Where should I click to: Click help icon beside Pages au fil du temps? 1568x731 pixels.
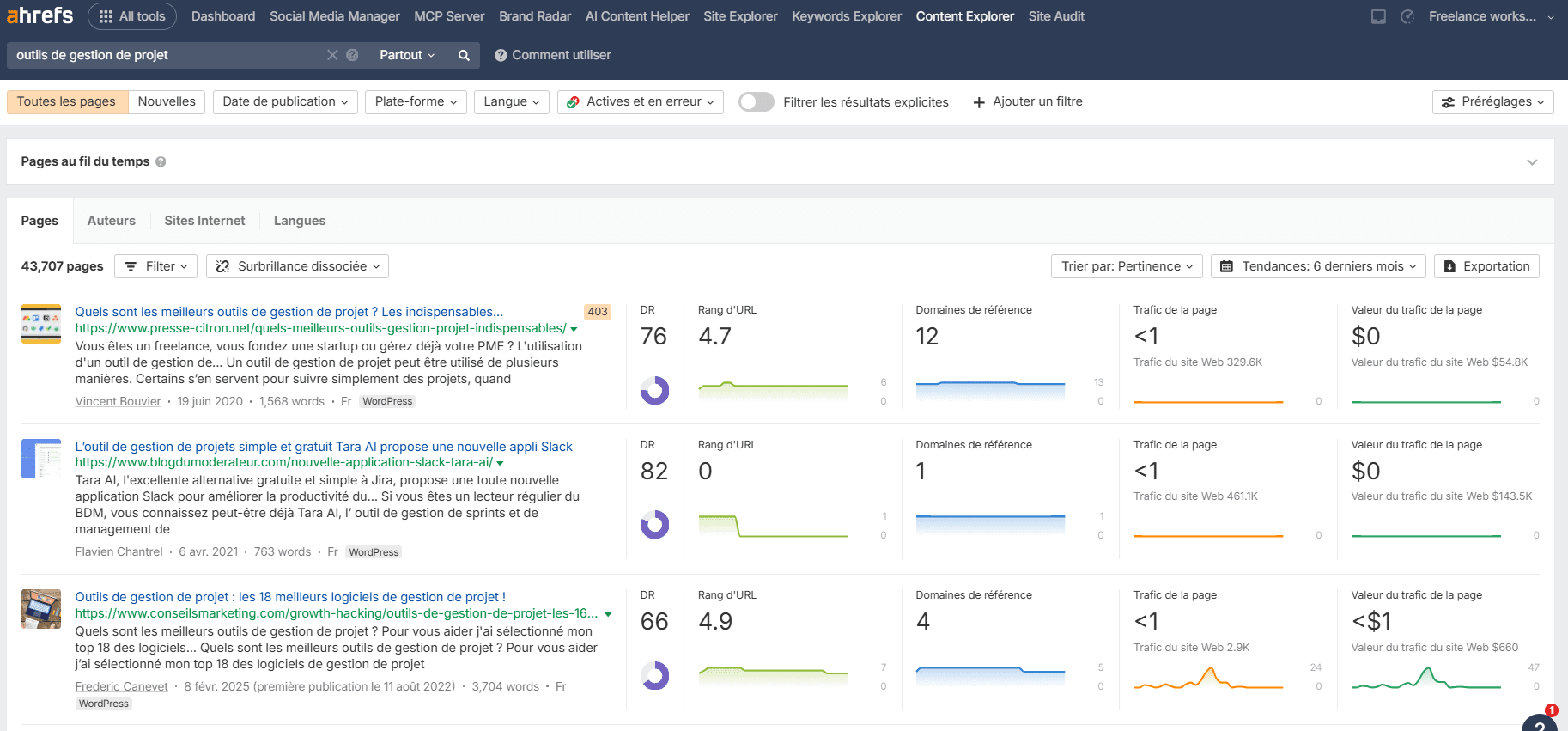point(161,161)
